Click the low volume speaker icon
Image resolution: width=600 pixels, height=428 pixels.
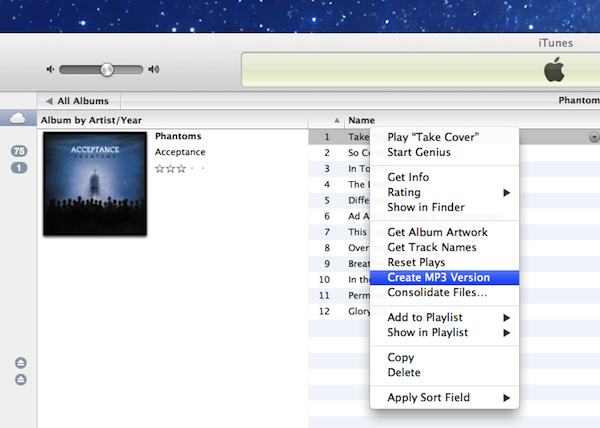click(x=50, y=69)
